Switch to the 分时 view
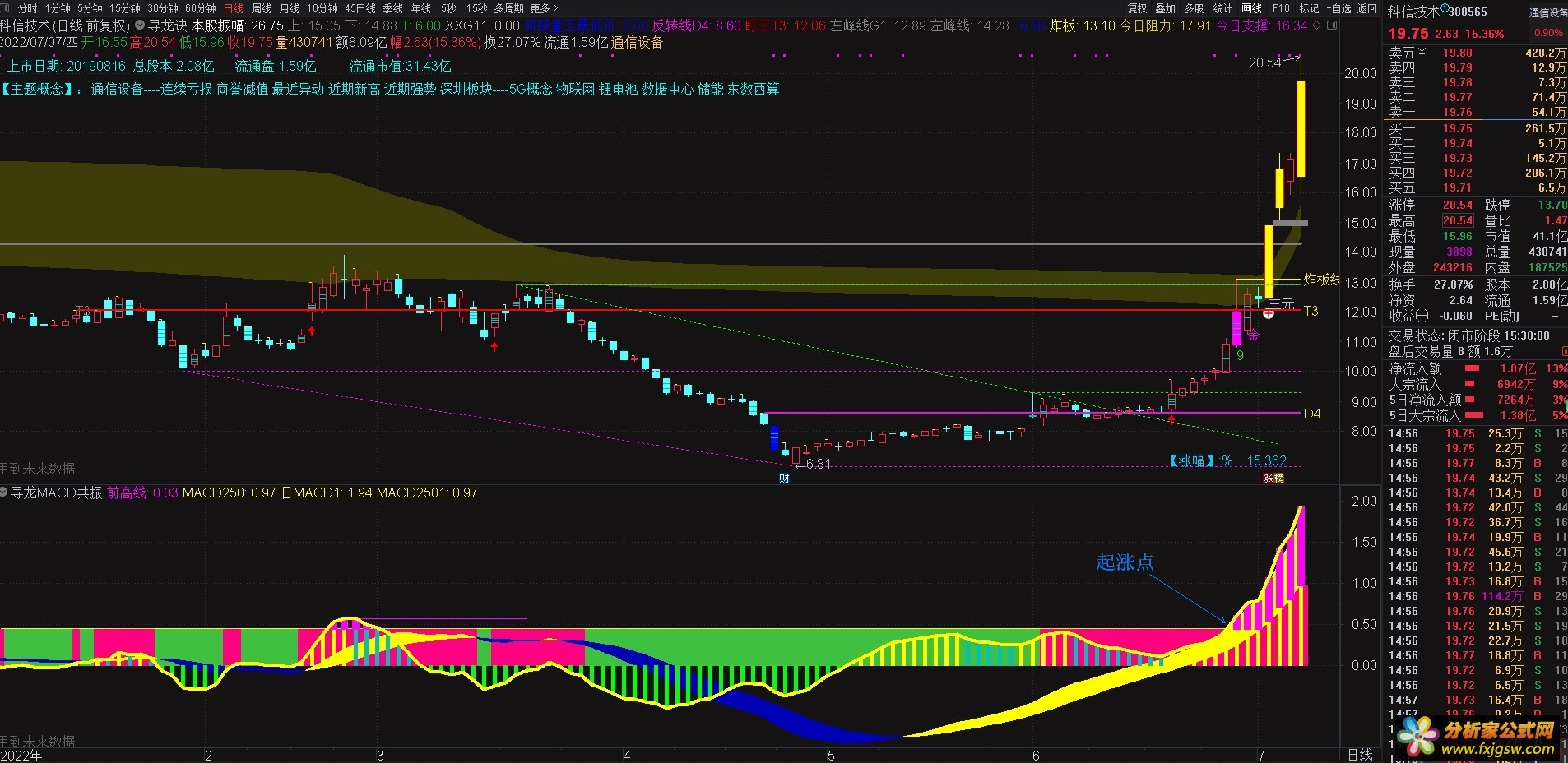The image size is (1568, 763). (28, 8)
